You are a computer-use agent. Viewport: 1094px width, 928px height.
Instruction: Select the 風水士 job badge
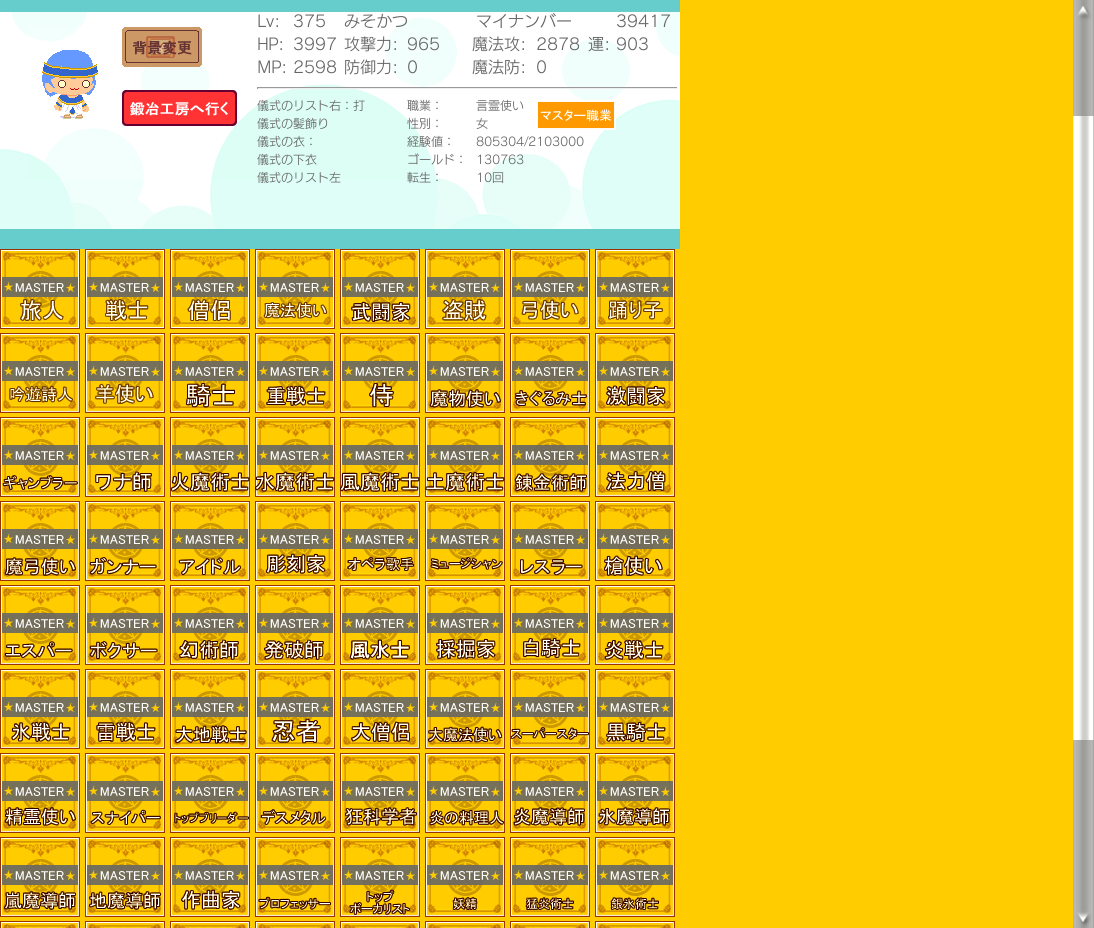[380, 625]
